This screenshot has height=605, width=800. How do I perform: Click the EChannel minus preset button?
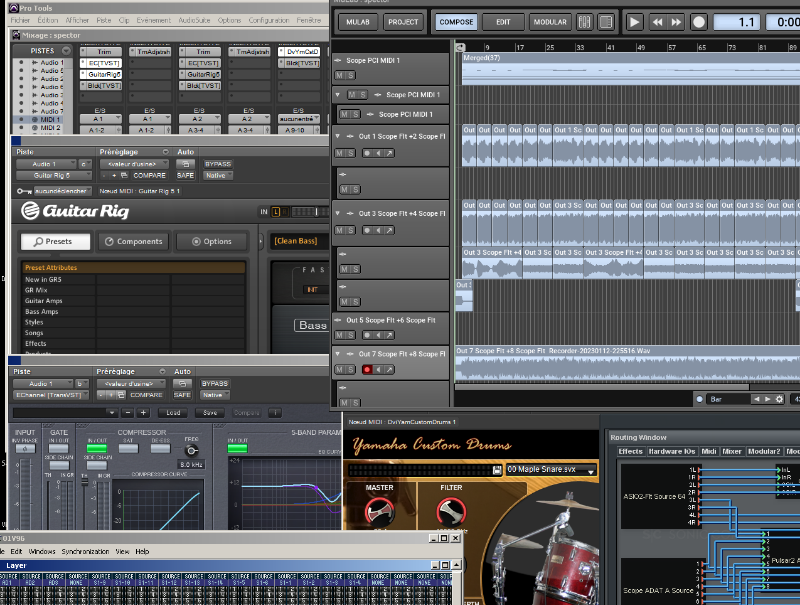tap(128, 413)
